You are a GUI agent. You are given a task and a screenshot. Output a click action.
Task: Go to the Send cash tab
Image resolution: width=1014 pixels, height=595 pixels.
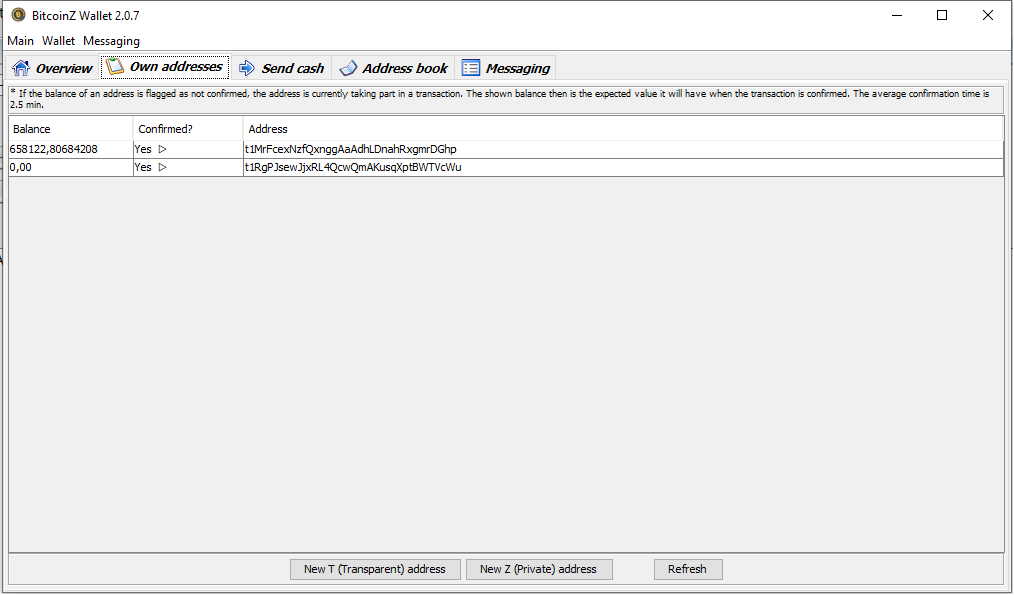pyautogui.click(x=281, y=68)
